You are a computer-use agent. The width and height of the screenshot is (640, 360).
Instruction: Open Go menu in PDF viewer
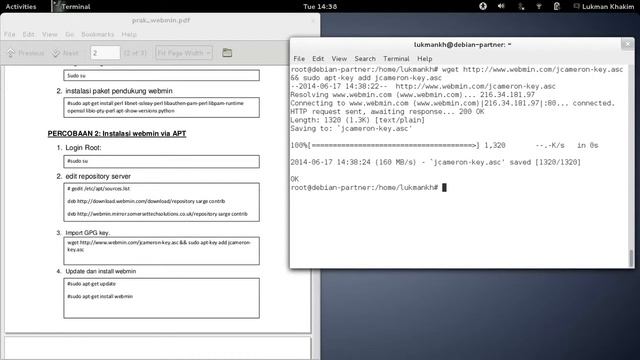[x=69, y=34]
